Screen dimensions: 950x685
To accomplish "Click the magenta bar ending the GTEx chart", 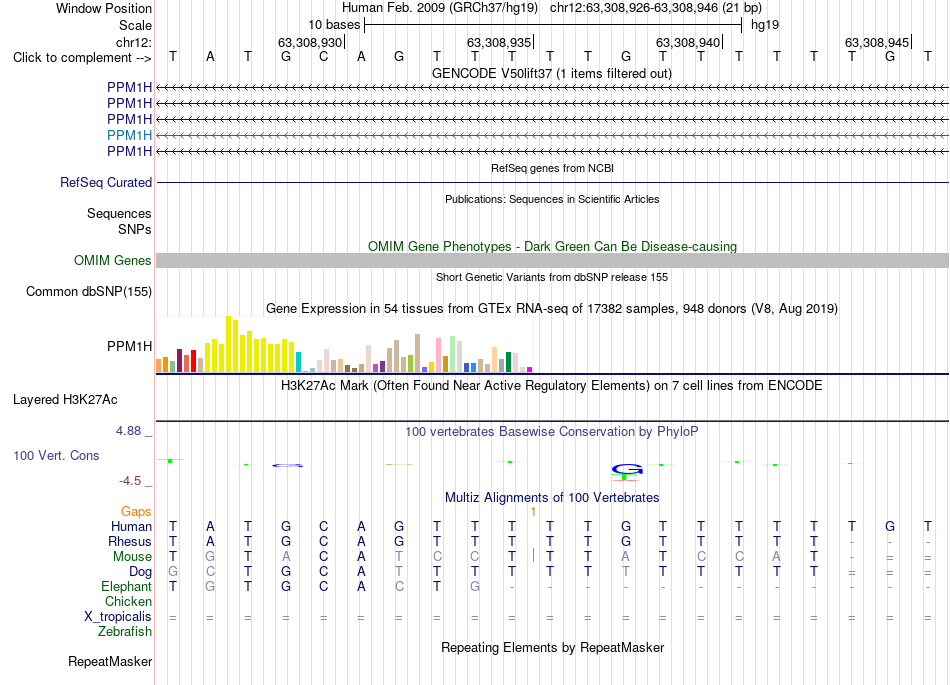I will [x=530, y=369].
